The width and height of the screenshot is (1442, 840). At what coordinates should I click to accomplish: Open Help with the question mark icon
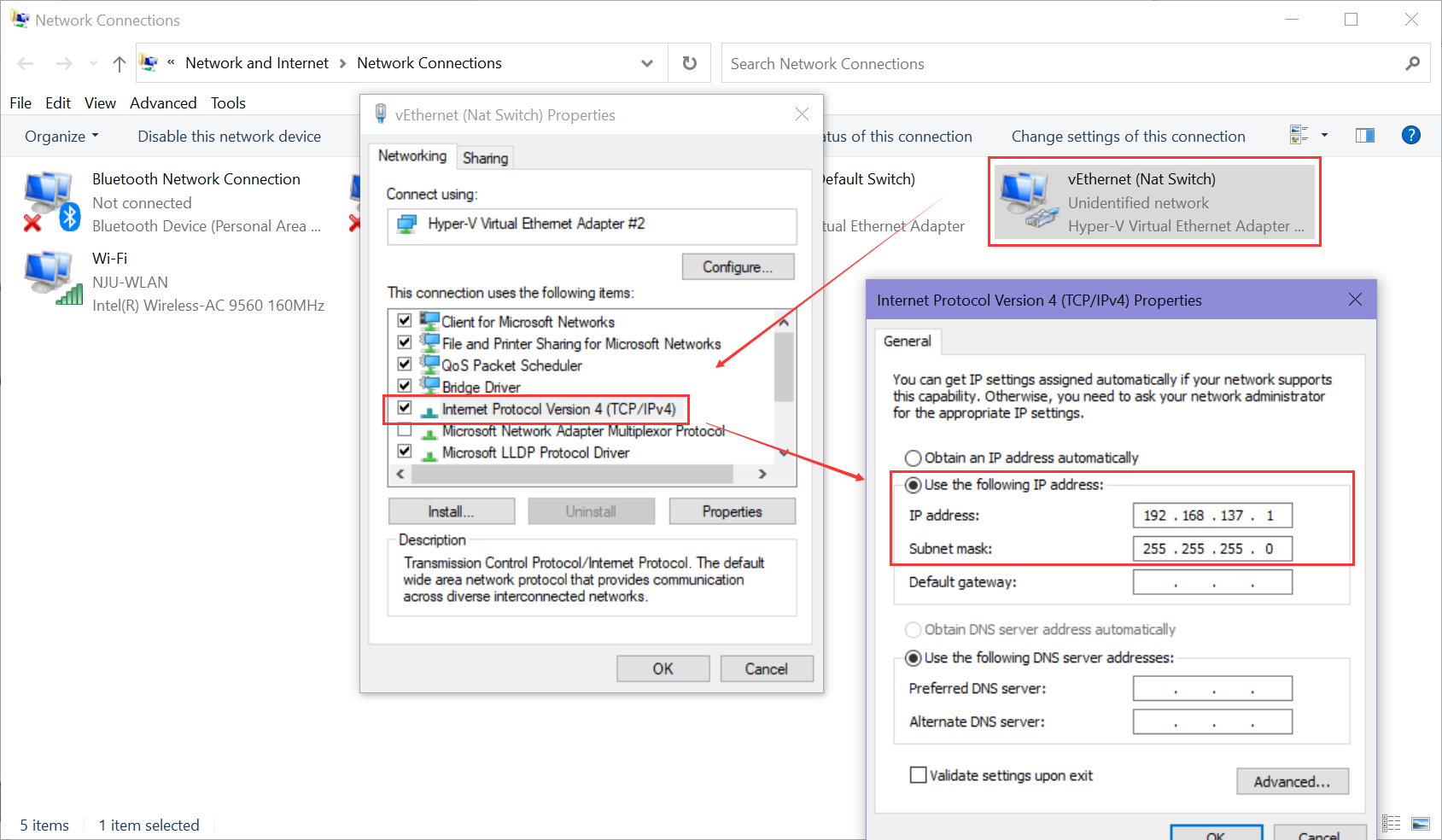[x=1411, y=135]
